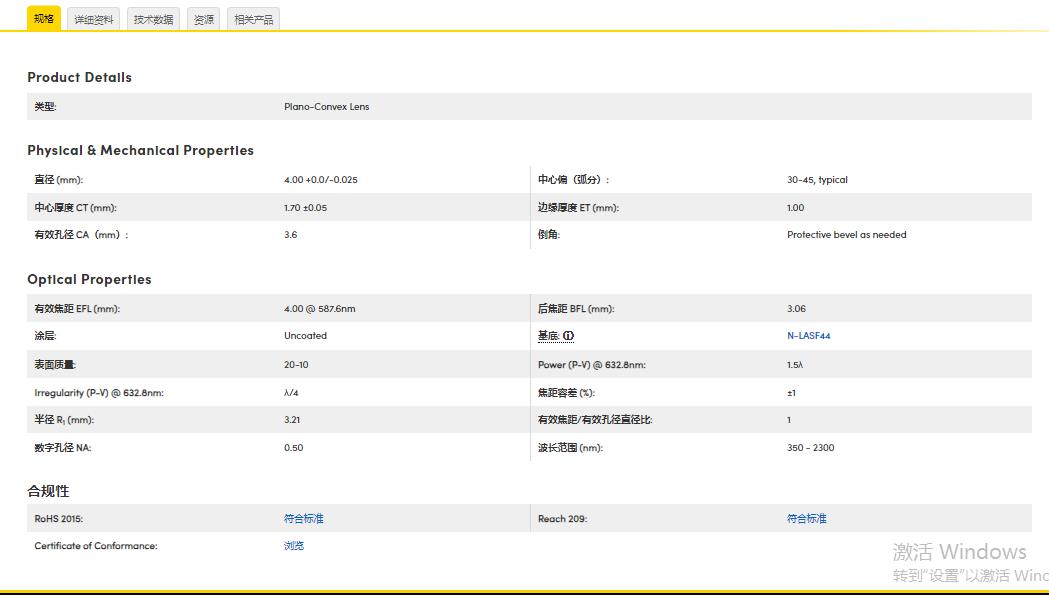The height and width of the screenshot is (595, 1049).
Task: Go to the 相关产品 tab
Action: point(253,19)
